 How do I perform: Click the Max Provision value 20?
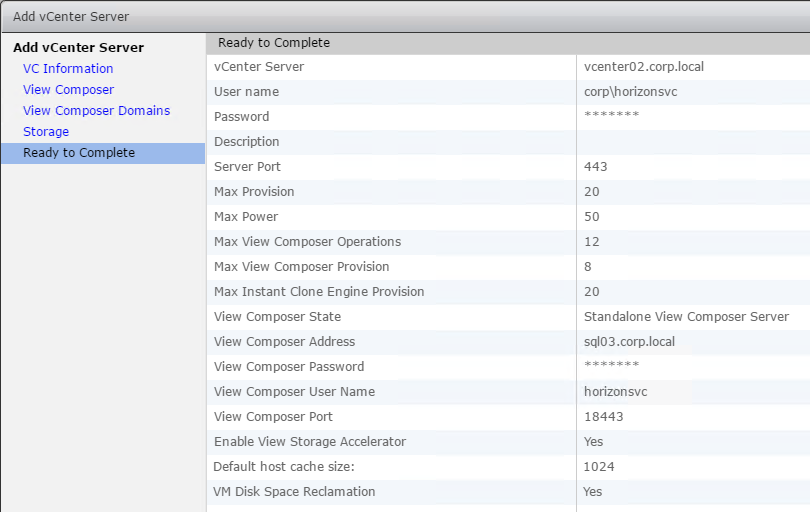(591, 192)
